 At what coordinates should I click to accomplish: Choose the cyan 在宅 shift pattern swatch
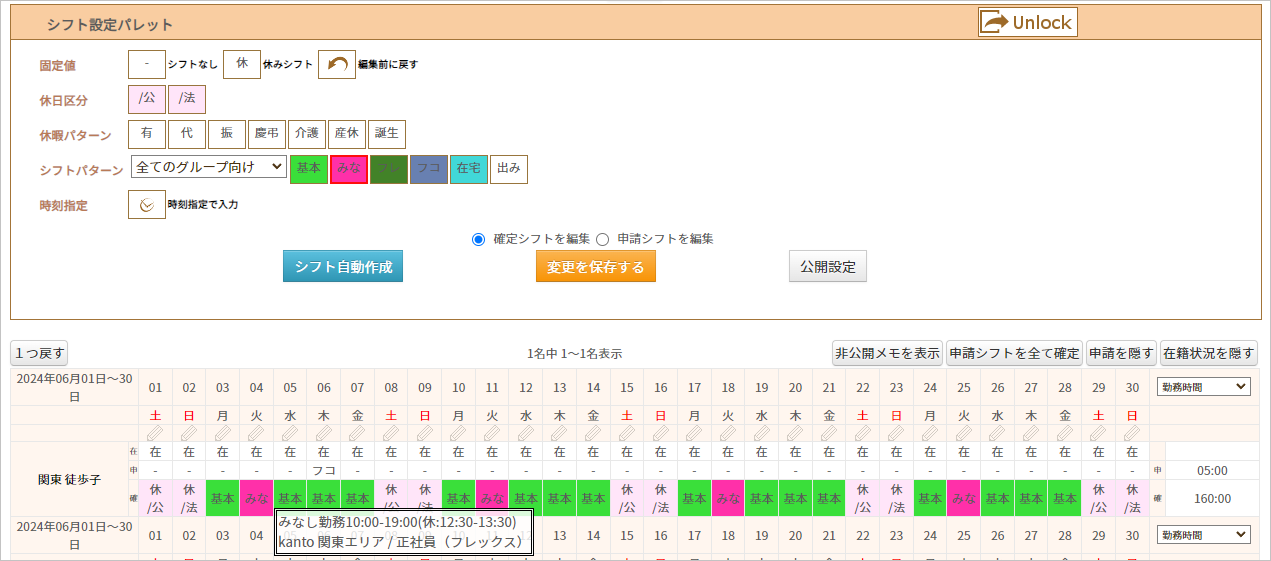pos(469,169)
